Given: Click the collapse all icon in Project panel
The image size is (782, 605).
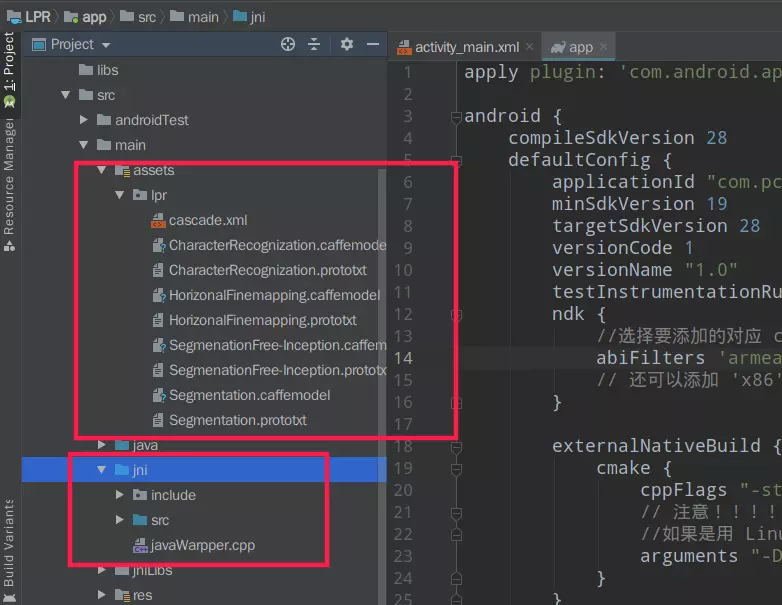Looking at the screenshot, I should (314, 44).
